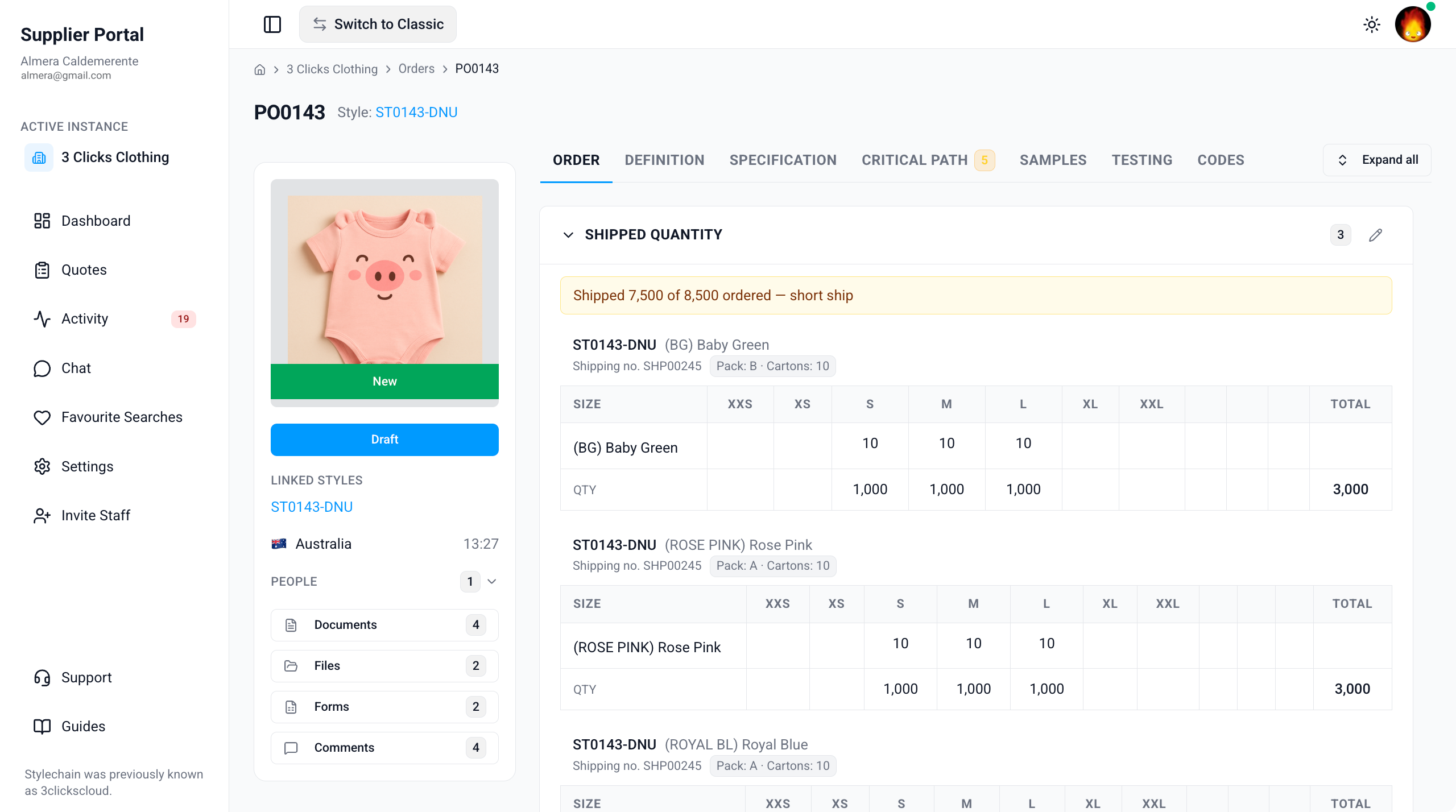Click the green New status bar

pos(384,382)
